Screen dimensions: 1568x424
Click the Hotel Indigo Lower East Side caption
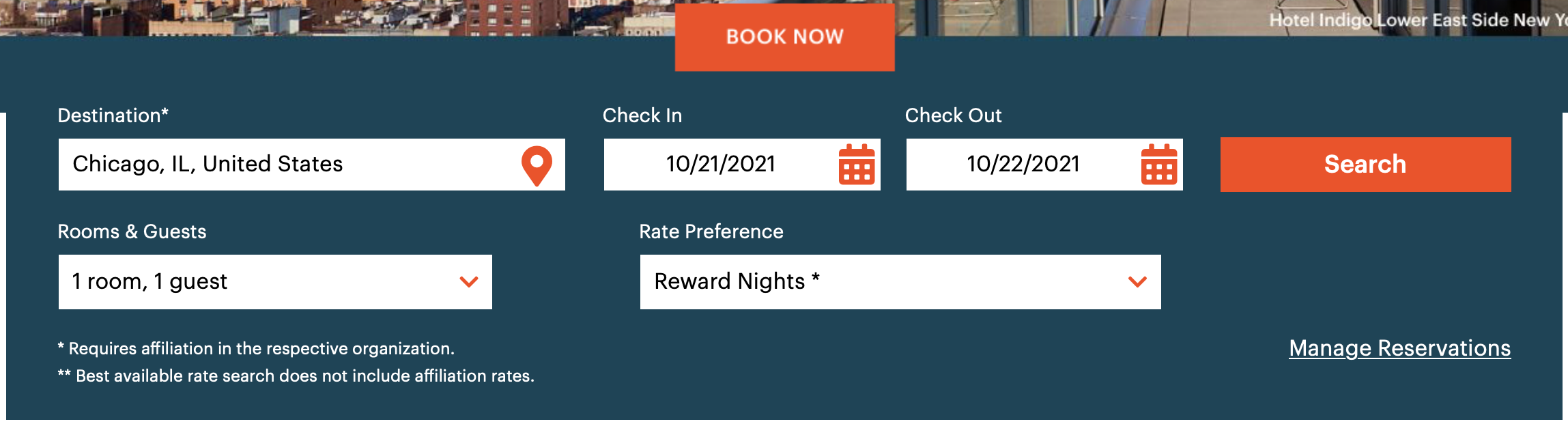tap(1419, 20)
